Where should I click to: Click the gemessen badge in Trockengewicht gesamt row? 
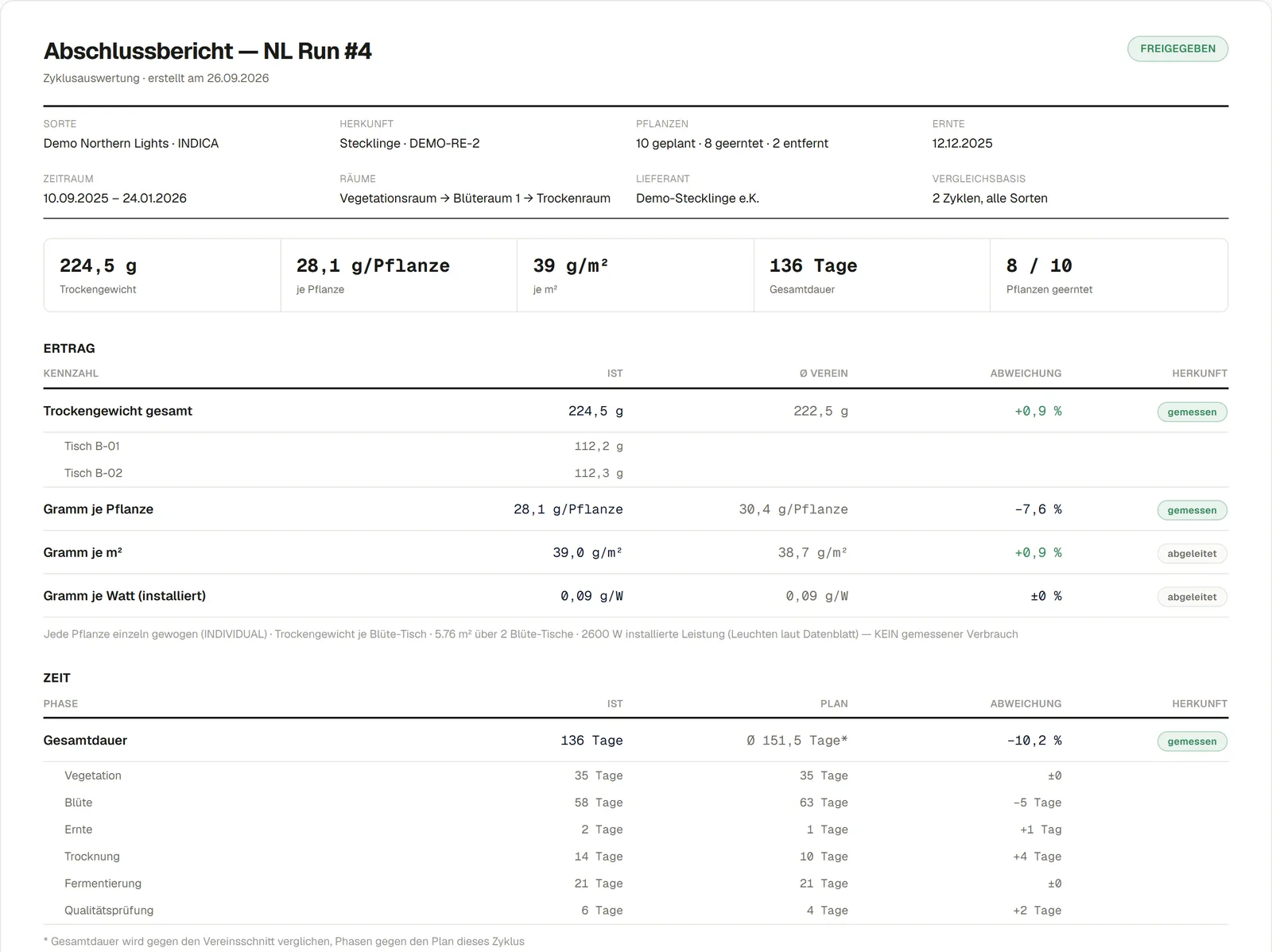coord(1192,412)
